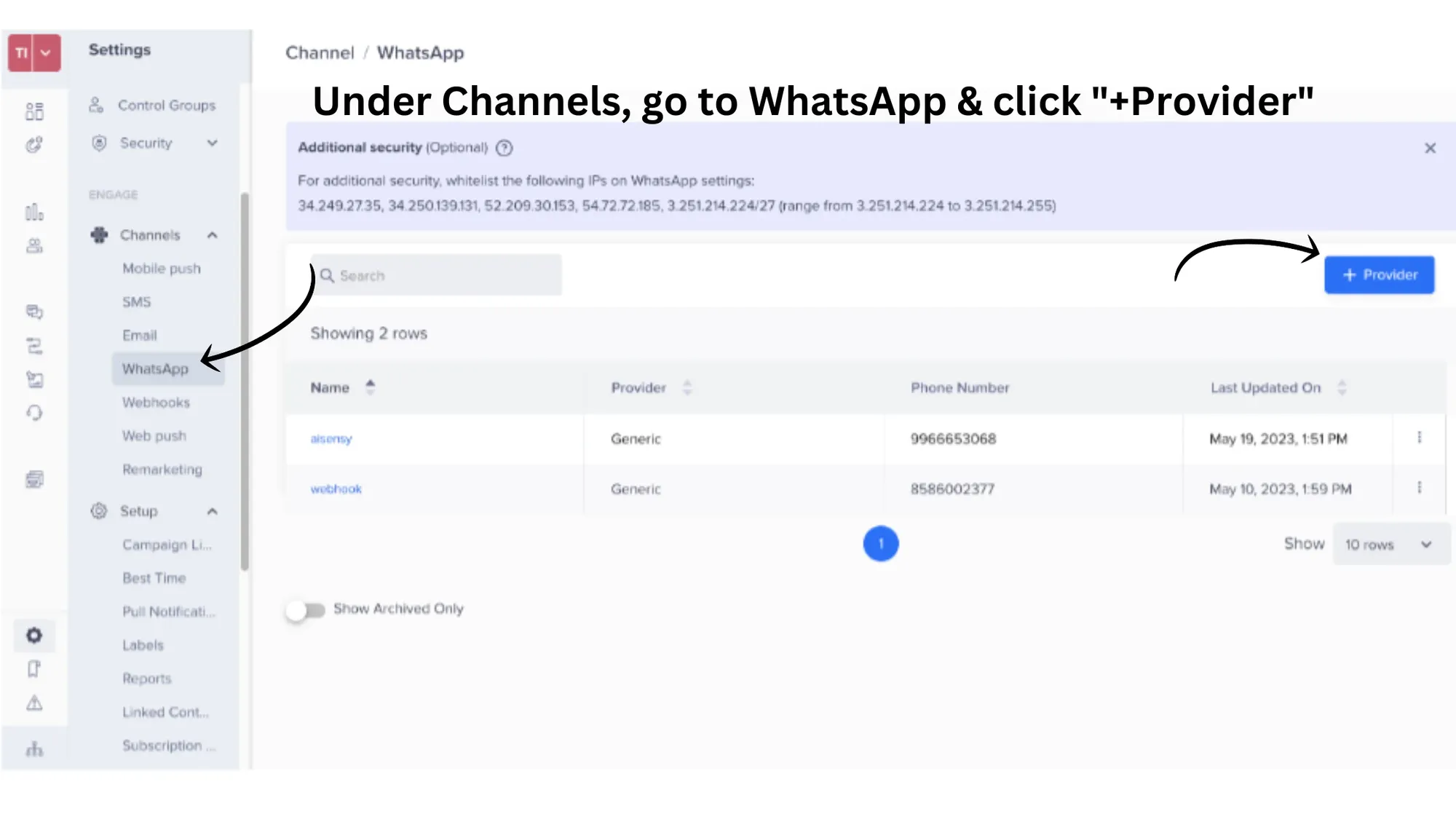Click the warning triangle icon
This screenshot has height=819, width=1456.
coord(34,703)
